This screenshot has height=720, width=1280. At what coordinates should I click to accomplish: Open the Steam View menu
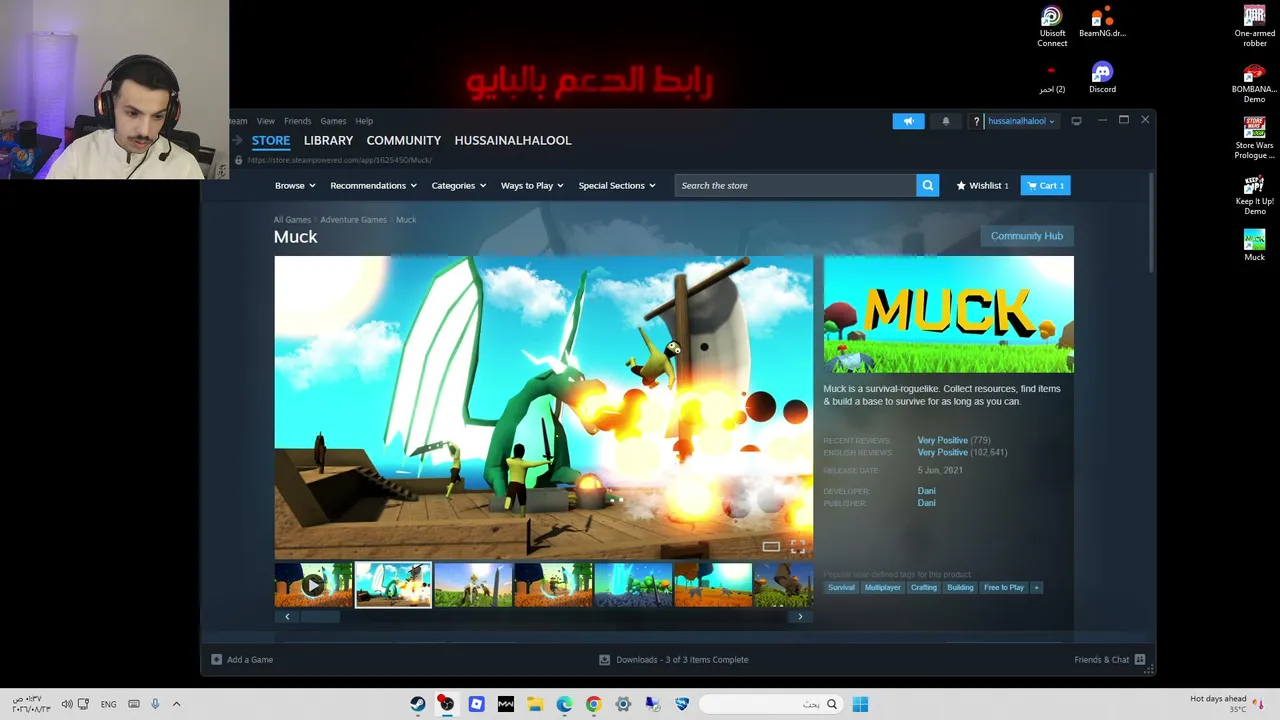265,121
